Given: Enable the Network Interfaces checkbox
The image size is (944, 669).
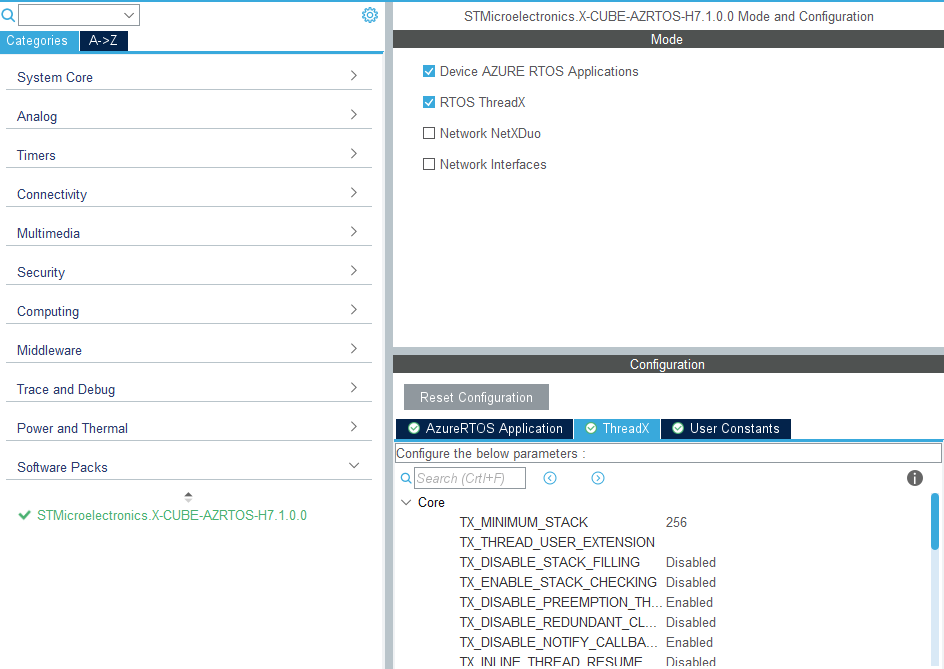Looking at the screenshot, I should click(x=429, y=164).
